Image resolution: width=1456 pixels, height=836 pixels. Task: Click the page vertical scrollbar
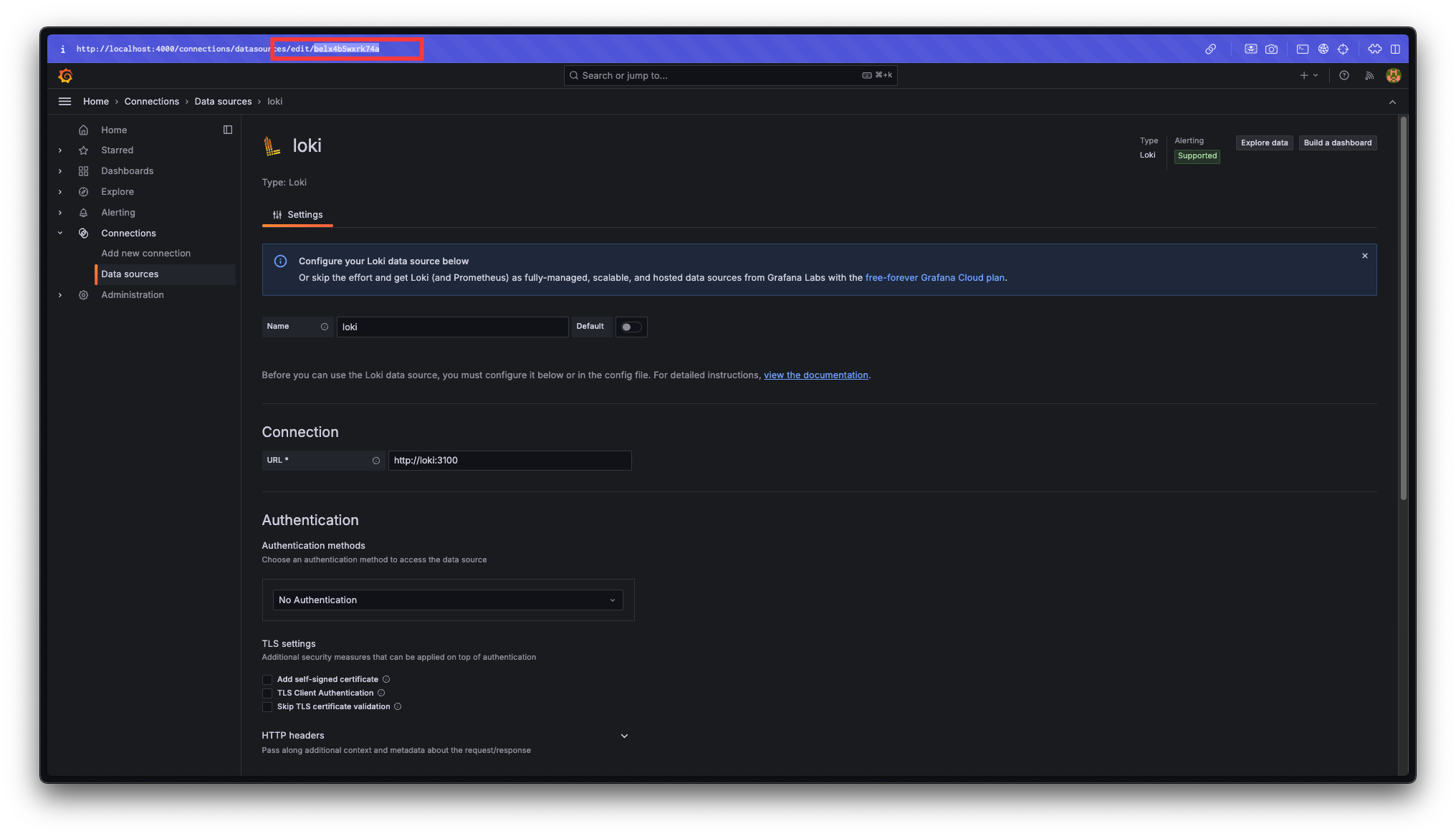[x=1403, y=308]
